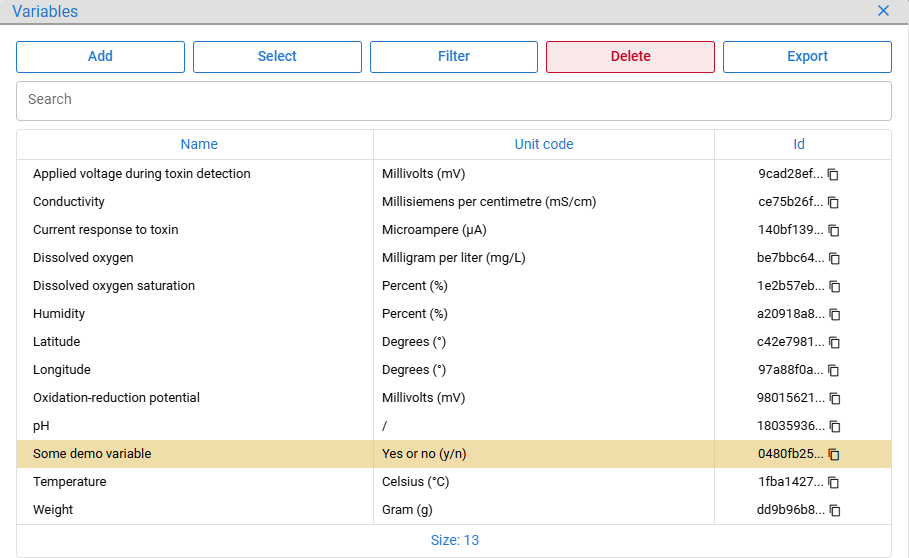The image size is (909, 558).
Task: Copy Id for Current response to toxin
Action: click(x=834, y=230)
